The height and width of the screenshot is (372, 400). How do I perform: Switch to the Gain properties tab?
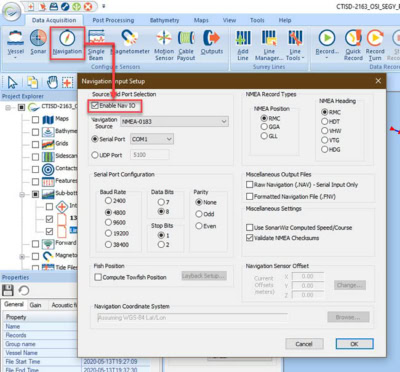(x=35, y=305)
